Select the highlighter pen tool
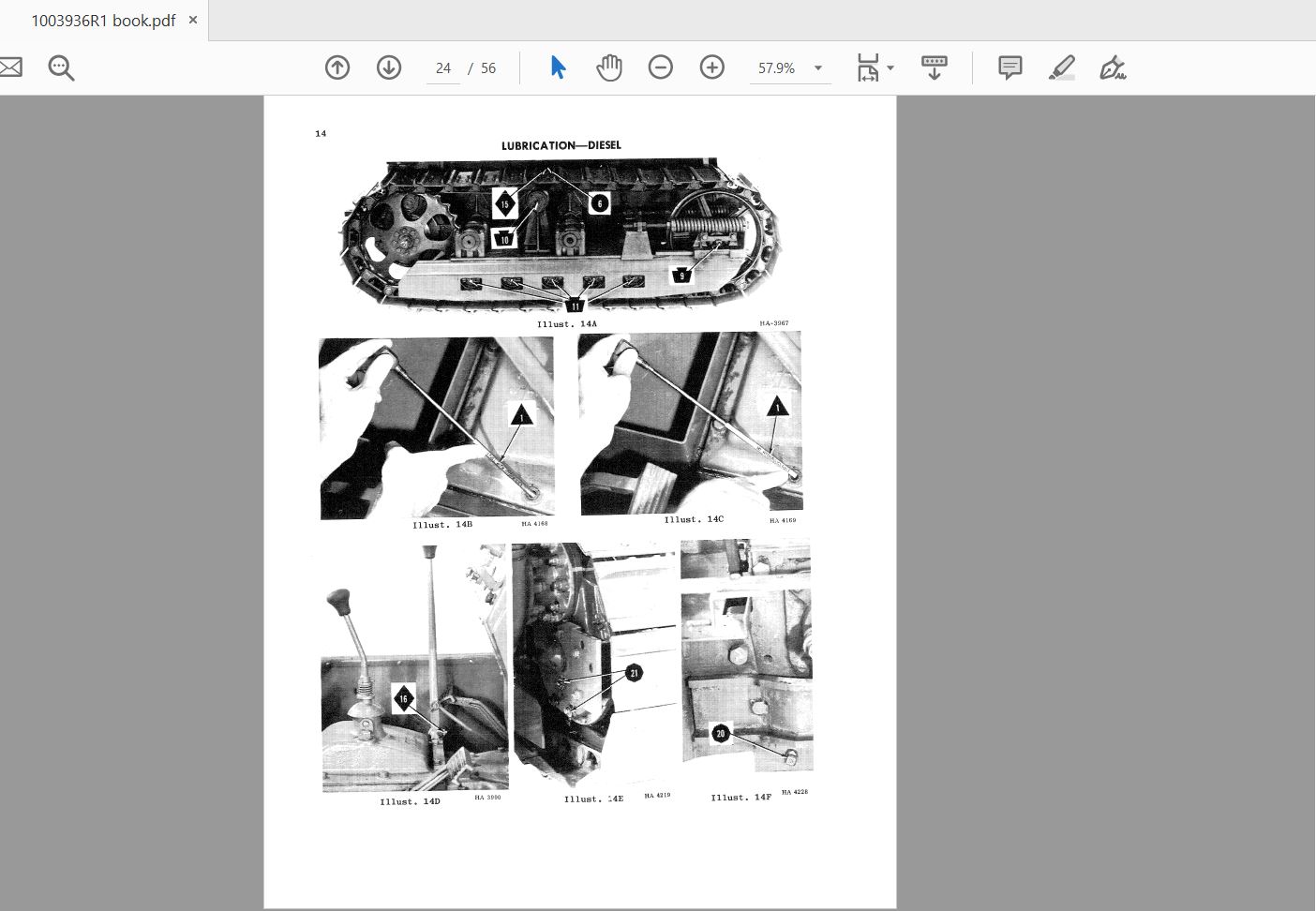This screenshot has width=1316, height=911. [x=1061, y=67]
